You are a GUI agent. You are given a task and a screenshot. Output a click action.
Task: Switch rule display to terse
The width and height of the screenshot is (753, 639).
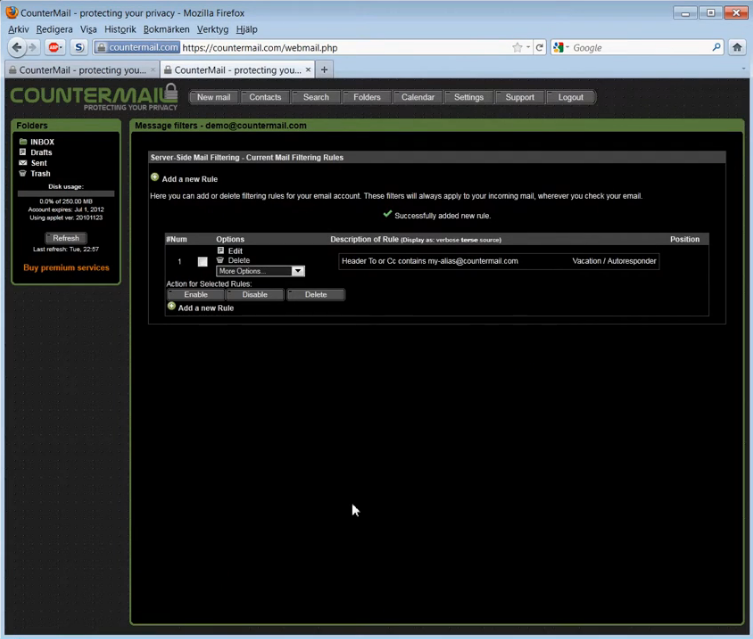(x=468, y=240)
